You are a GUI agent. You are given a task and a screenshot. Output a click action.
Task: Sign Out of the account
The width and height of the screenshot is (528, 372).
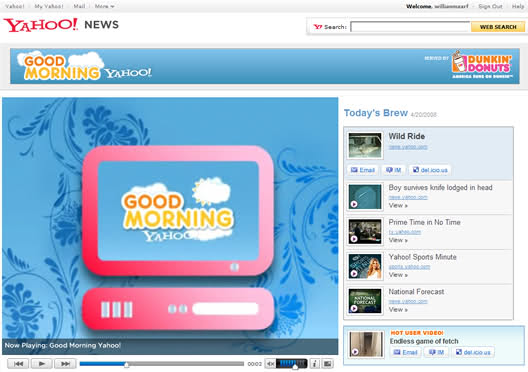pyautogui.click(x=490, y=6)
